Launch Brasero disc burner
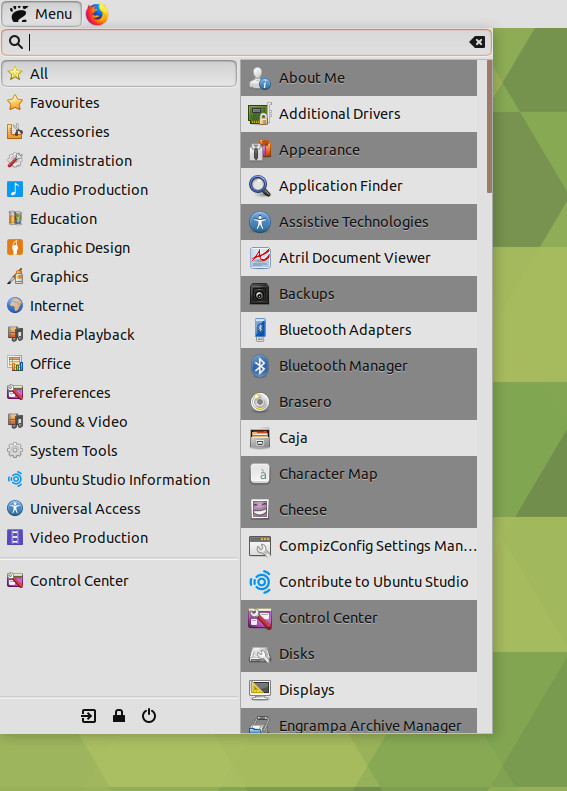 pyautogui.click(x=359, y=402)
